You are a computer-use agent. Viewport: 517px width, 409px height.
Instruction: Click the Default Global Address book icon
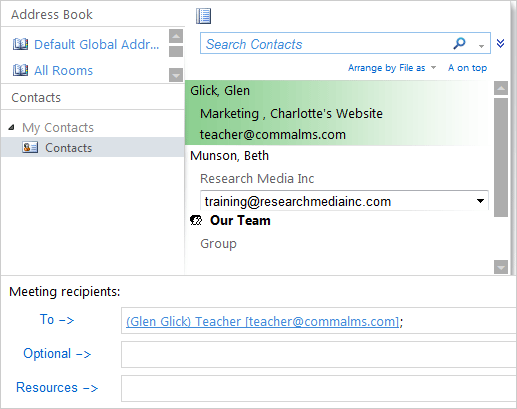tap(20, 44)
